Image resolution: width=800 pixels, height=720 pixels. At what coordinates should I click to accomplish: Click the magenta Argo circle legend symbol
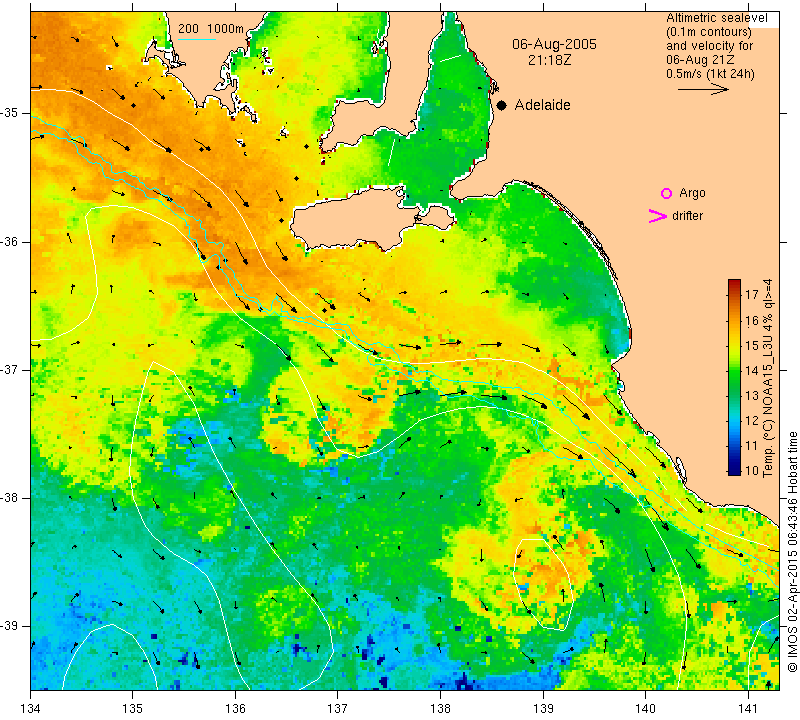click(666, 193)
